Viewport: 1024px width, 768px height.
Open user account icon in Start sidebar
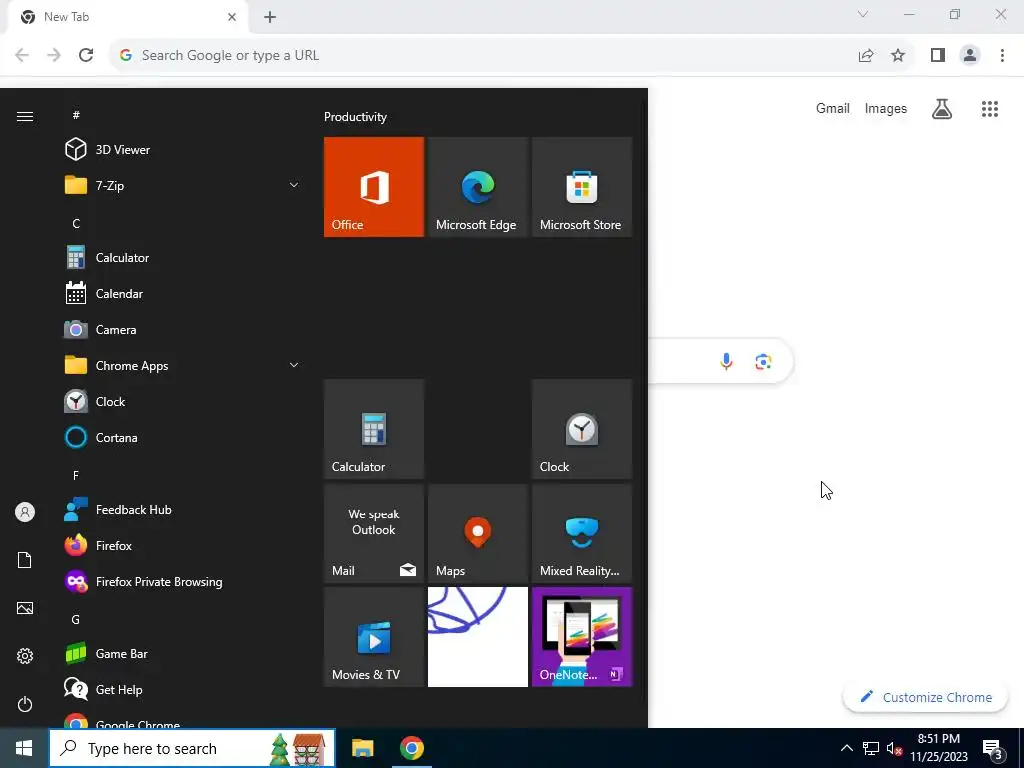(25, 512)
